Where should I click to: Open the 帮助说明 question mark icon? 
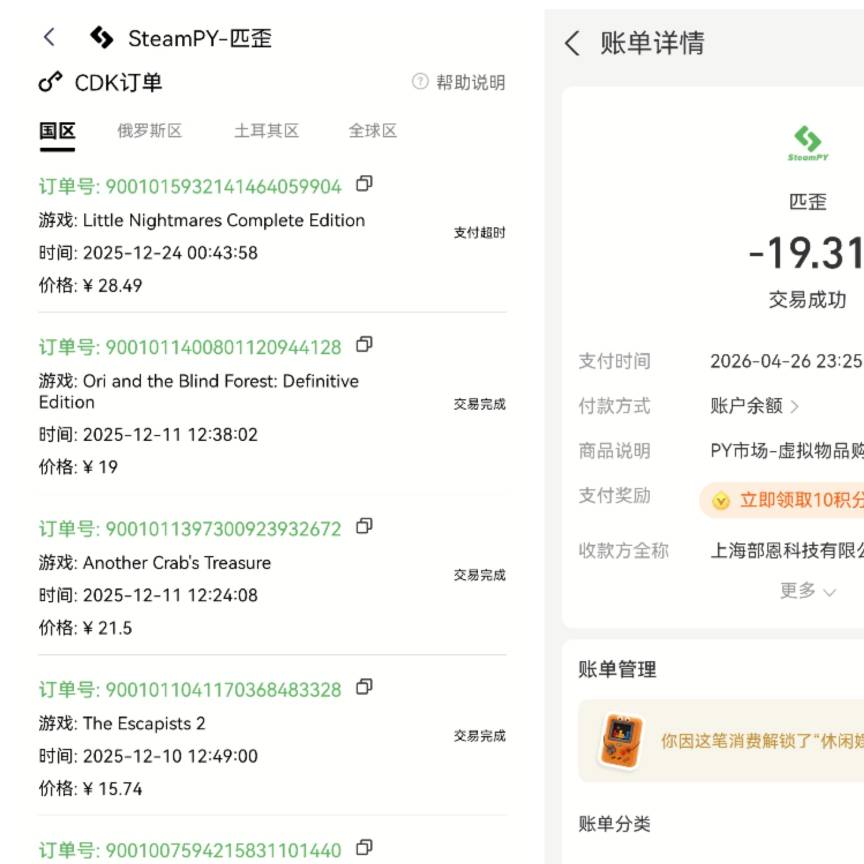pos(420,82)
